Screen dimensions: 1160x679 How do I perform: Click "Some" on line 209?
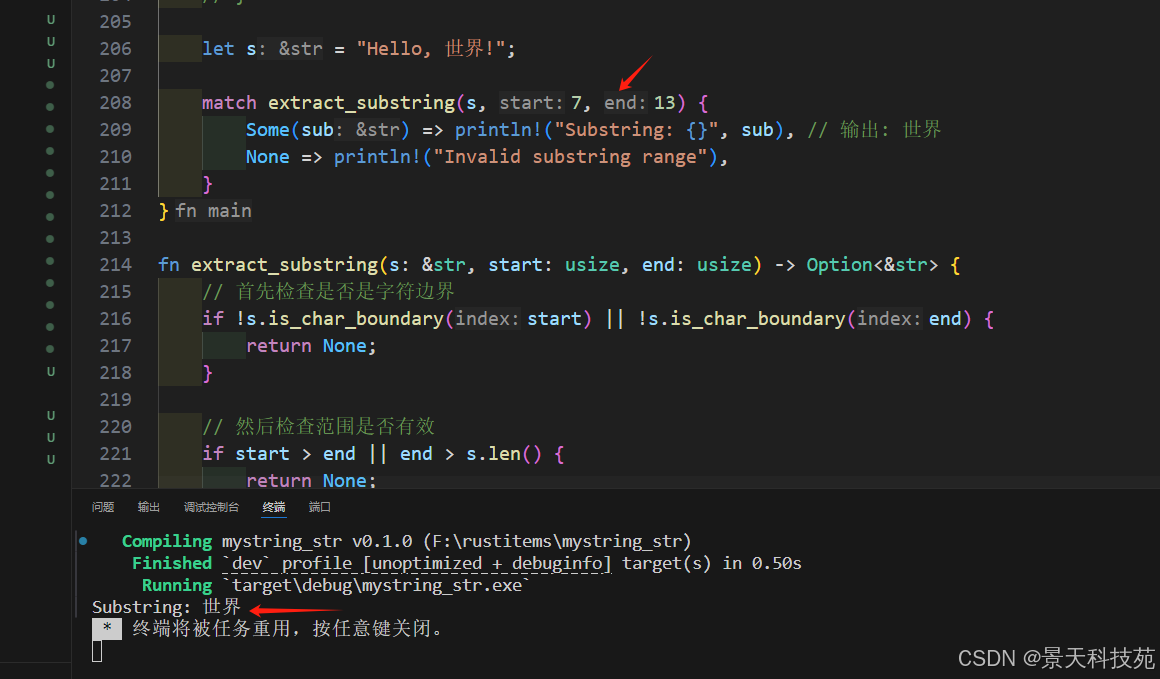click(268, 130)
